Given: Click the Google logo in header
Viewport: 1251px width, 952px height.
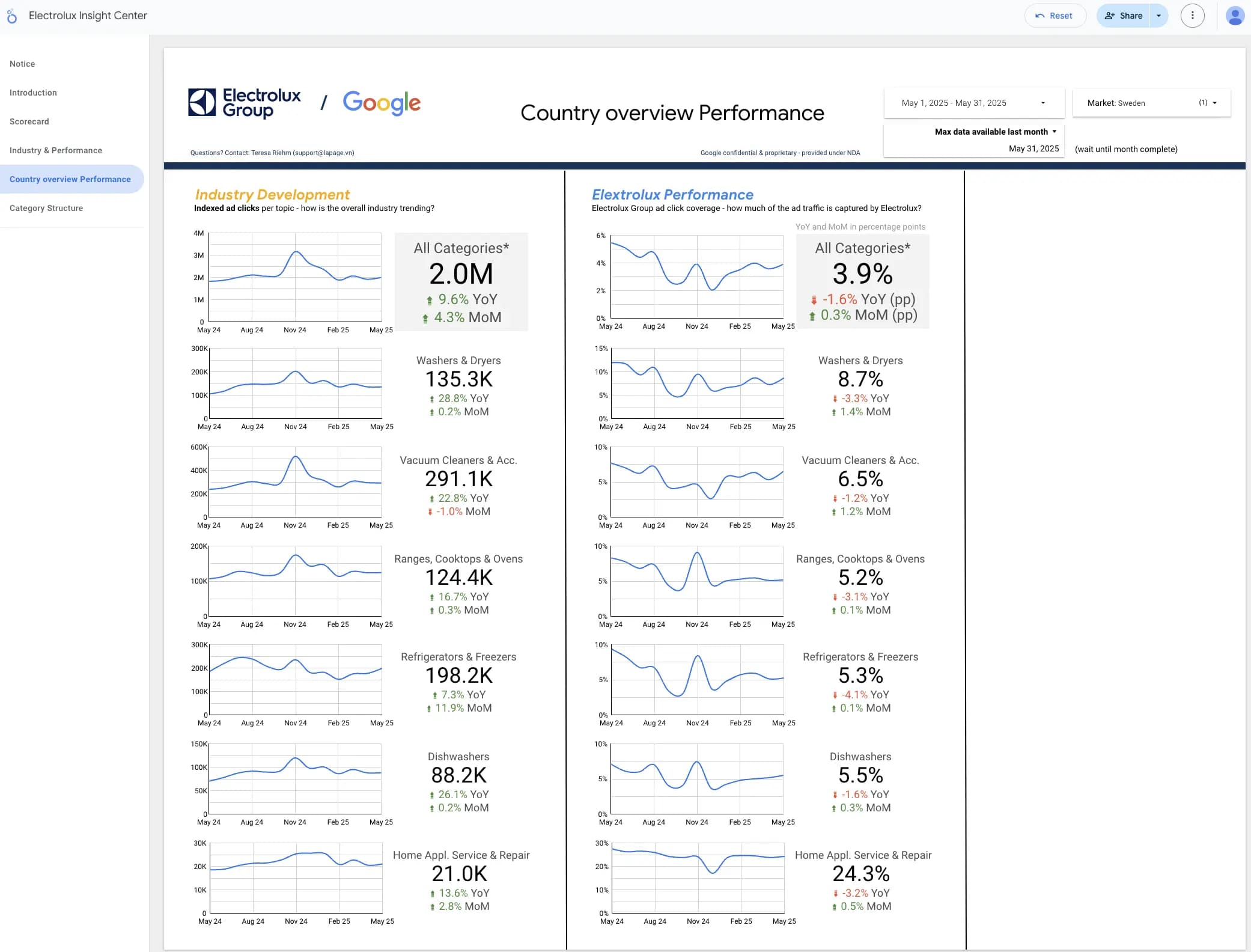Looking at the screenshot, I should [382, 103].
